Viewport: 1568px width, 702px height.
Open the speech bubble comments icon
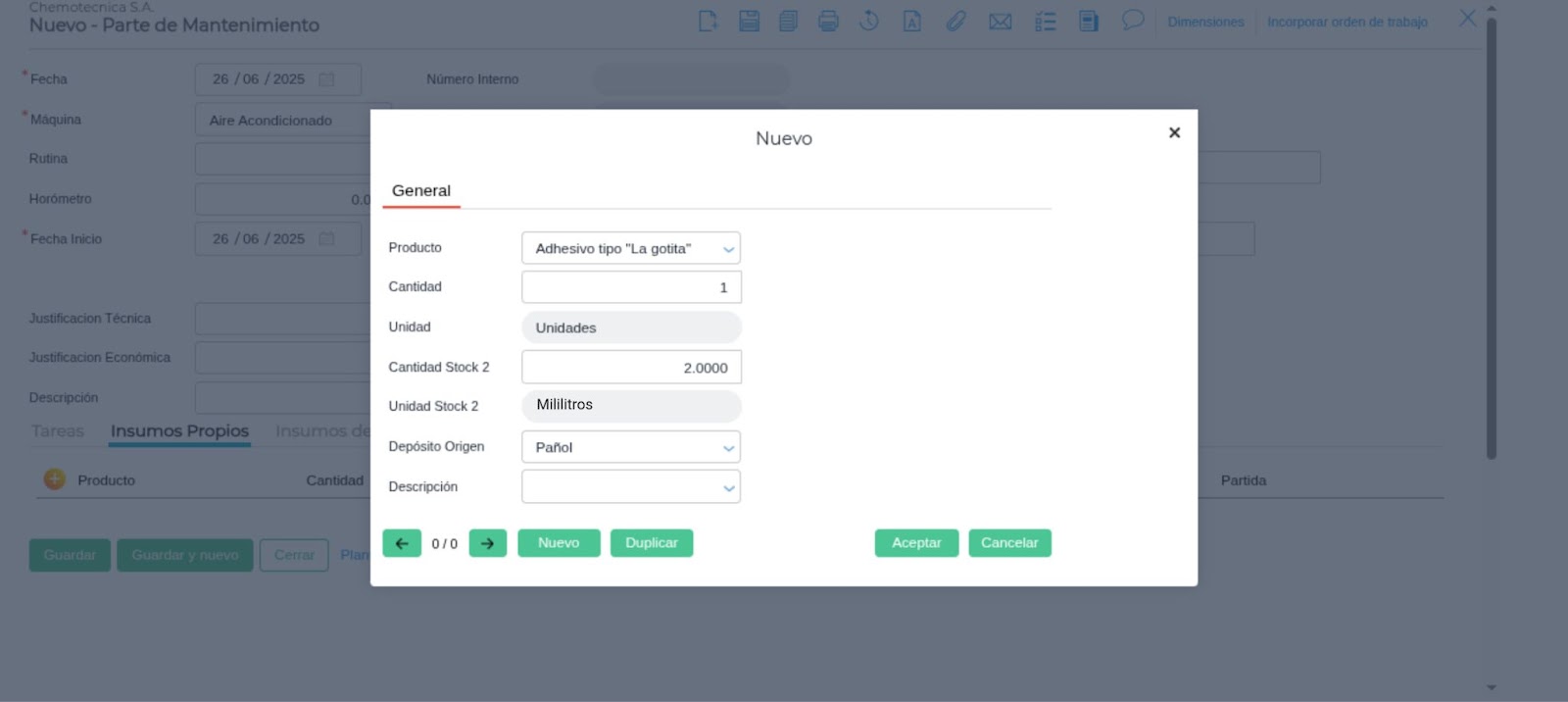pos(1133,21)
